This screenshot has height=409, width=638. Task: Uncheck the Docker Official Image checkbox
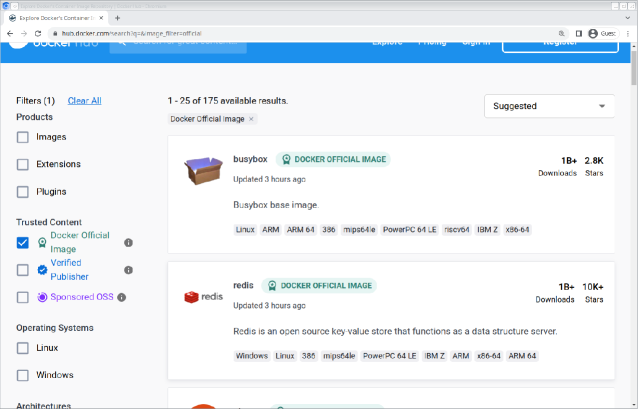(x=23, y=243)
